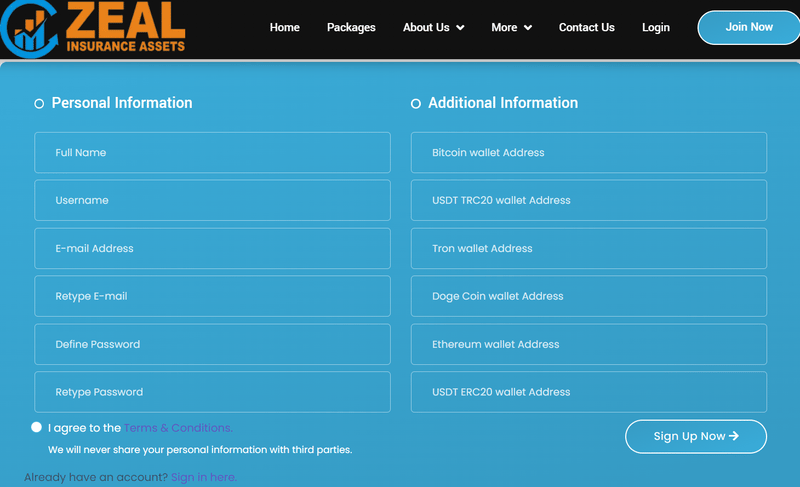The width and height of the screenshot is (800, 487).
Task: Focus the Full Name field
Action: (212, 152)
